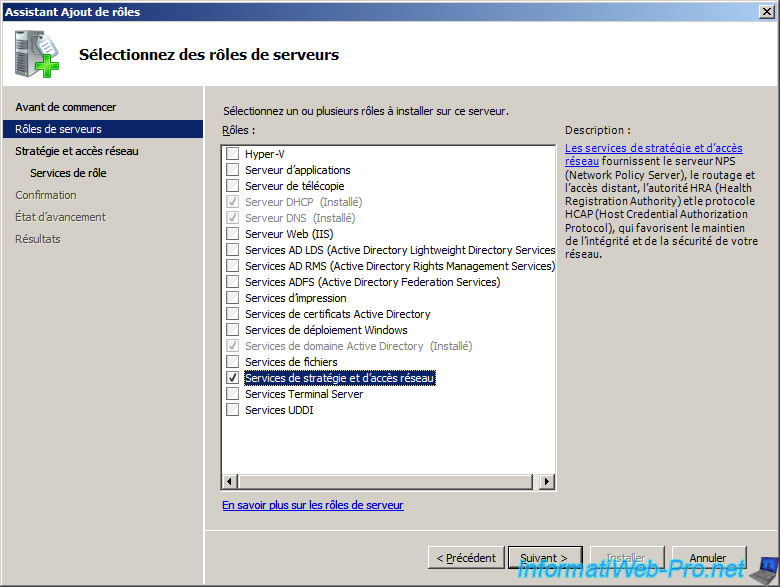Cancel the wizard with Annuler
780x587 pixels.
pos(708,558)
